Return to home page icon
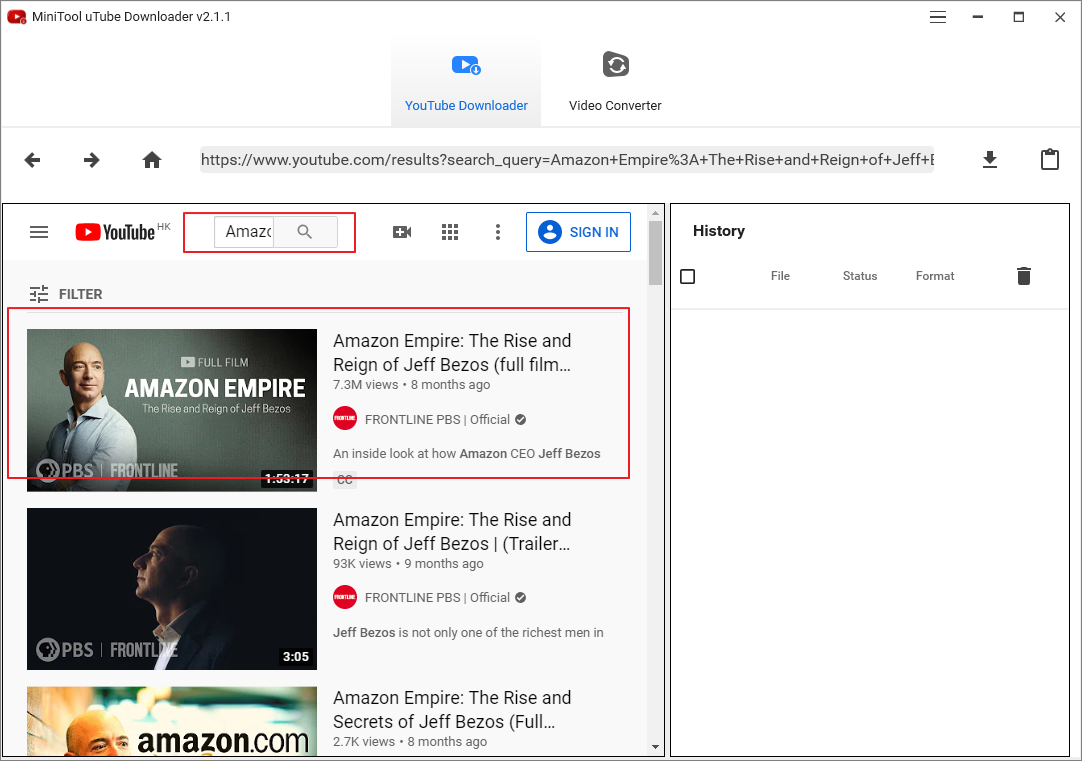 tap(152, 160)
